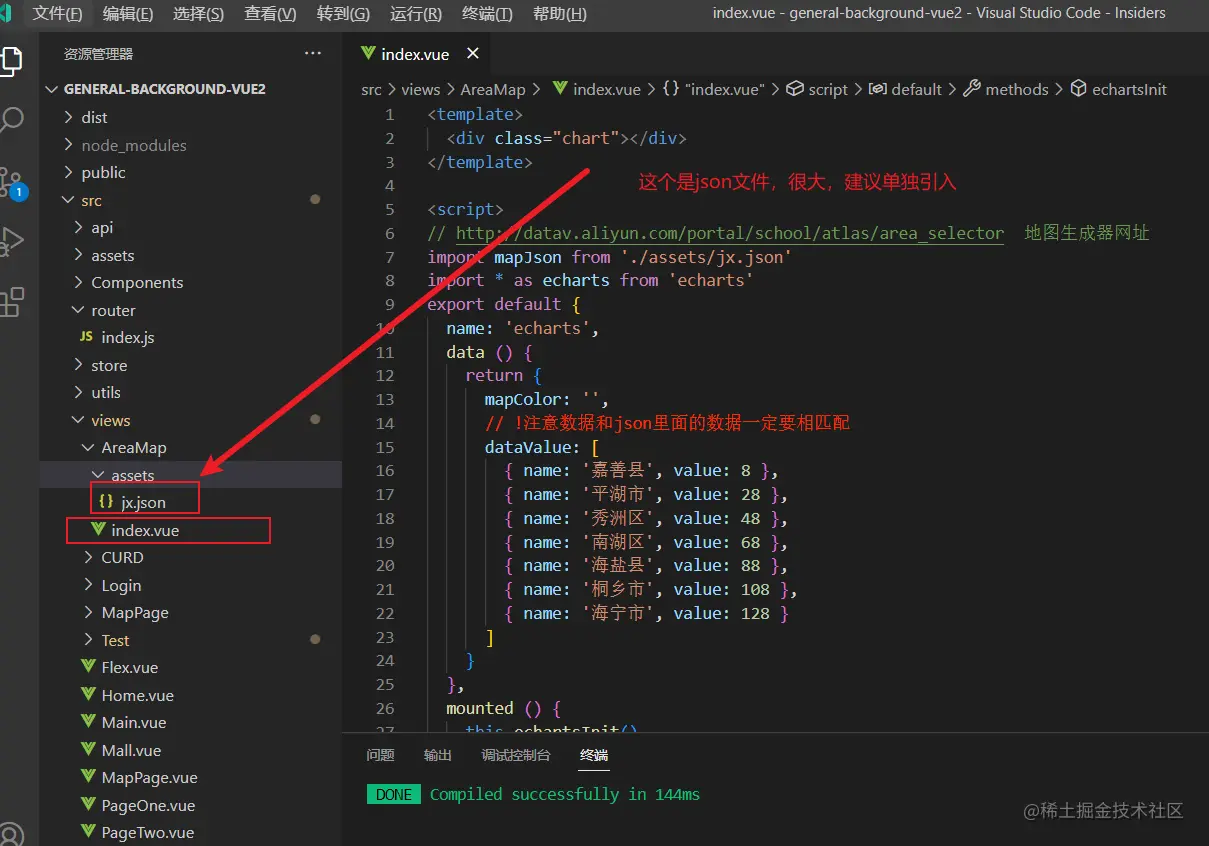This screenshot has width=1209, height=846.
Task: Switch to the 问题 panel tab
Action: [380, 755]
